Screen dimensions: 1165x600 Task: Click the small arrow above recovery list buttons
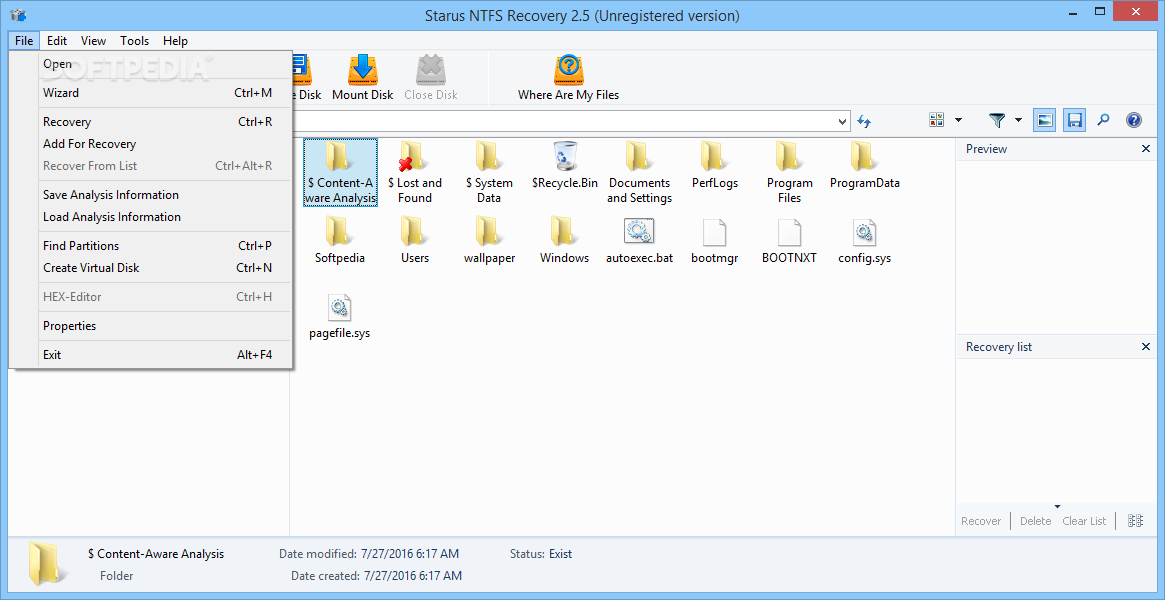(x=1058, y=506)
